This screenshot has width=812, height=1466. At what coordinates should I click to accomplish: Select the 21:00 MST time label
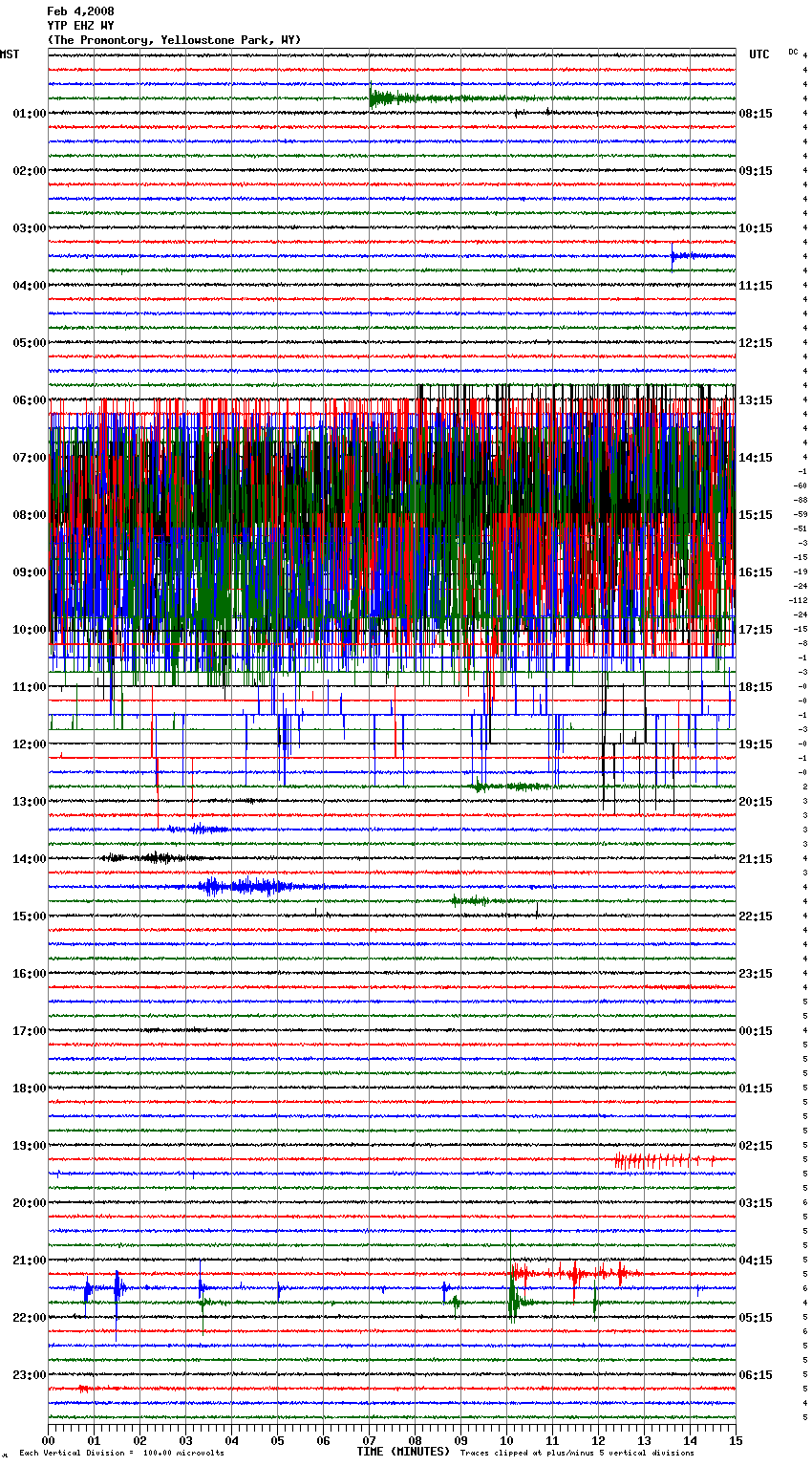pos(30,1261)
